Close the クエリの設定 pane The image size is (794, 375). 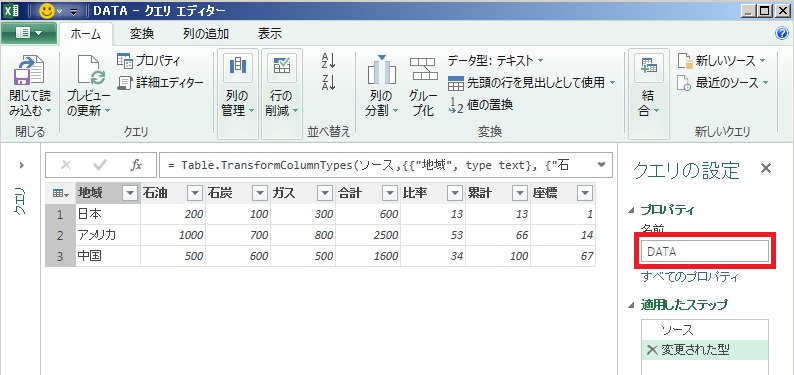[x=766, y=169]
